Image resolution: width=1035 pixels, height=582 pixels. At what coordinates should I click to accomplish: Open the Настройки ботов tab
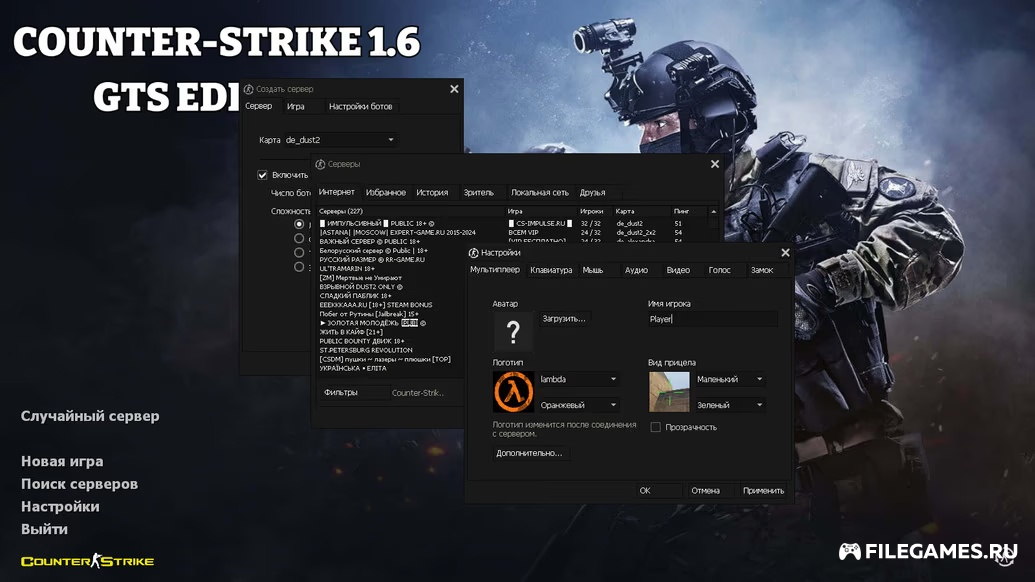(360, 106)
